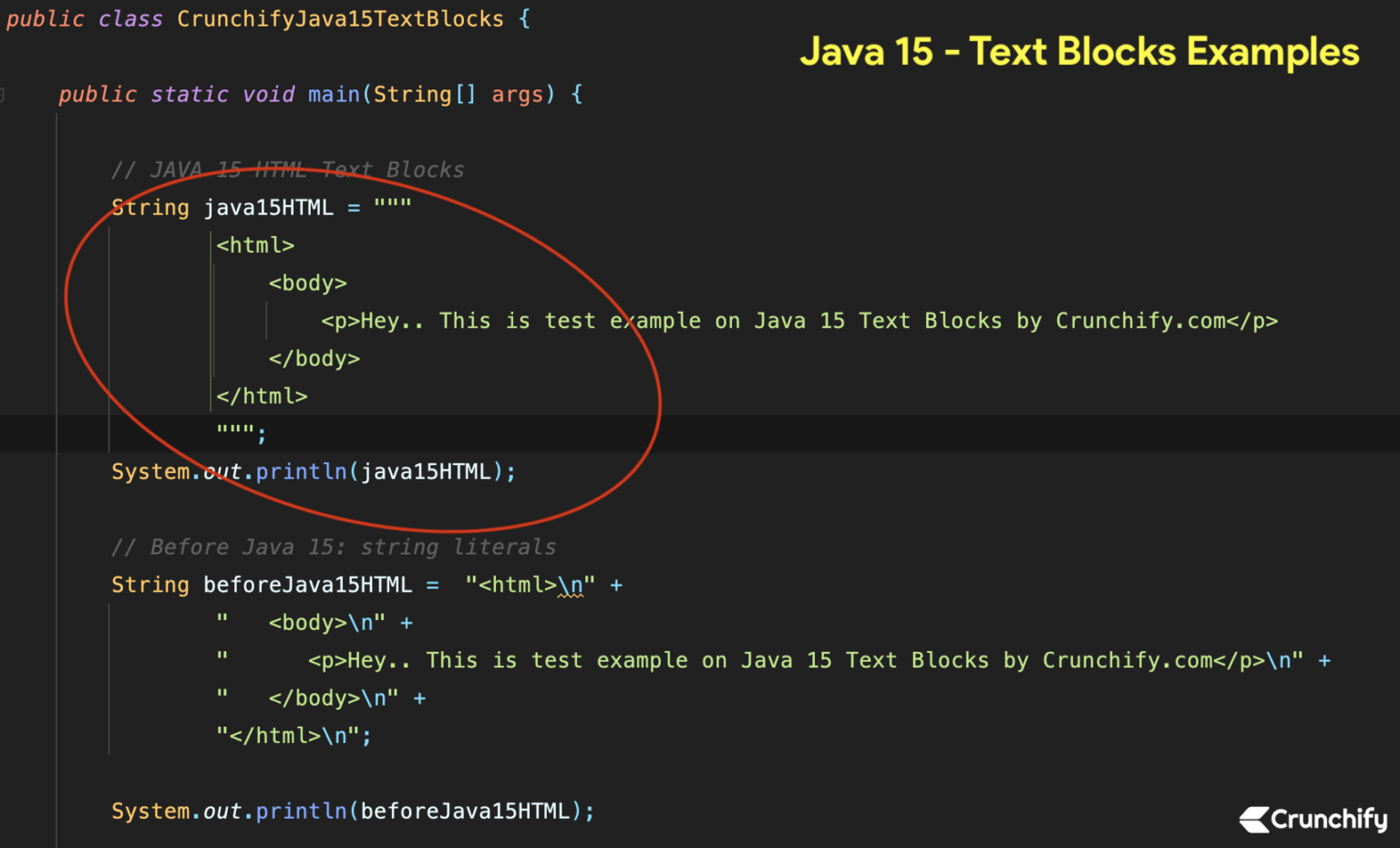
Task: Click the gutter marker beside the main method
Action: click(3, 94)
